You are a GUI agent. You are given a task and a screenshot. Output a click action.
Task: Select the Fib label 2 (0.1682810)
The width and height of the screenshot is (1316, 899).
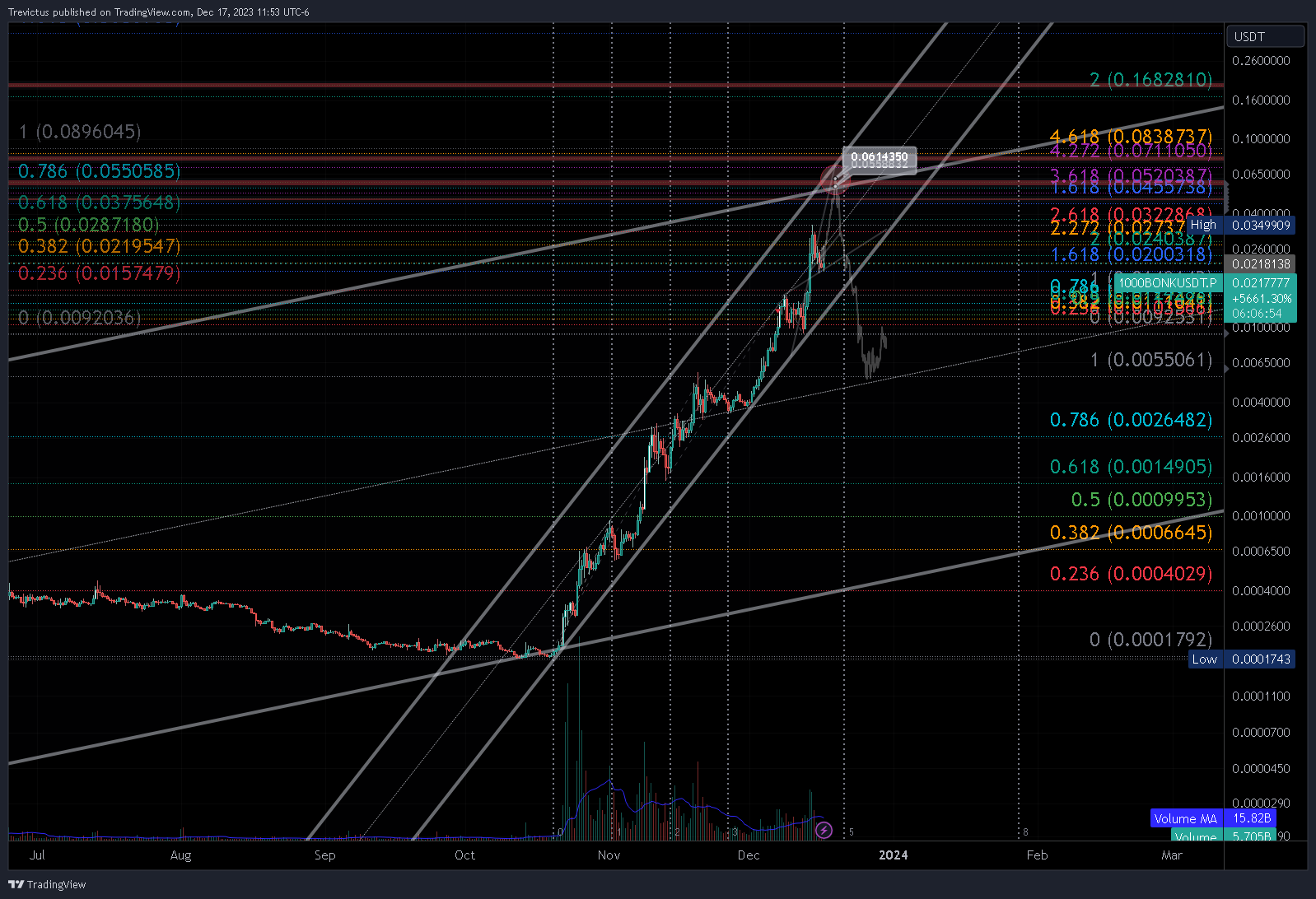pos(1150,80)
